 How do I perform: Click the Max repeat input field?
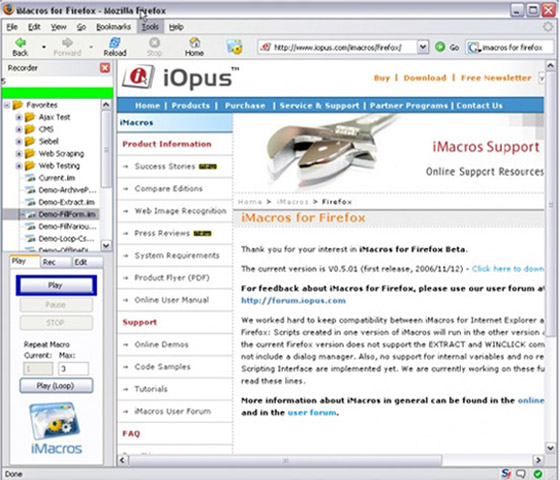click(73, 369)
